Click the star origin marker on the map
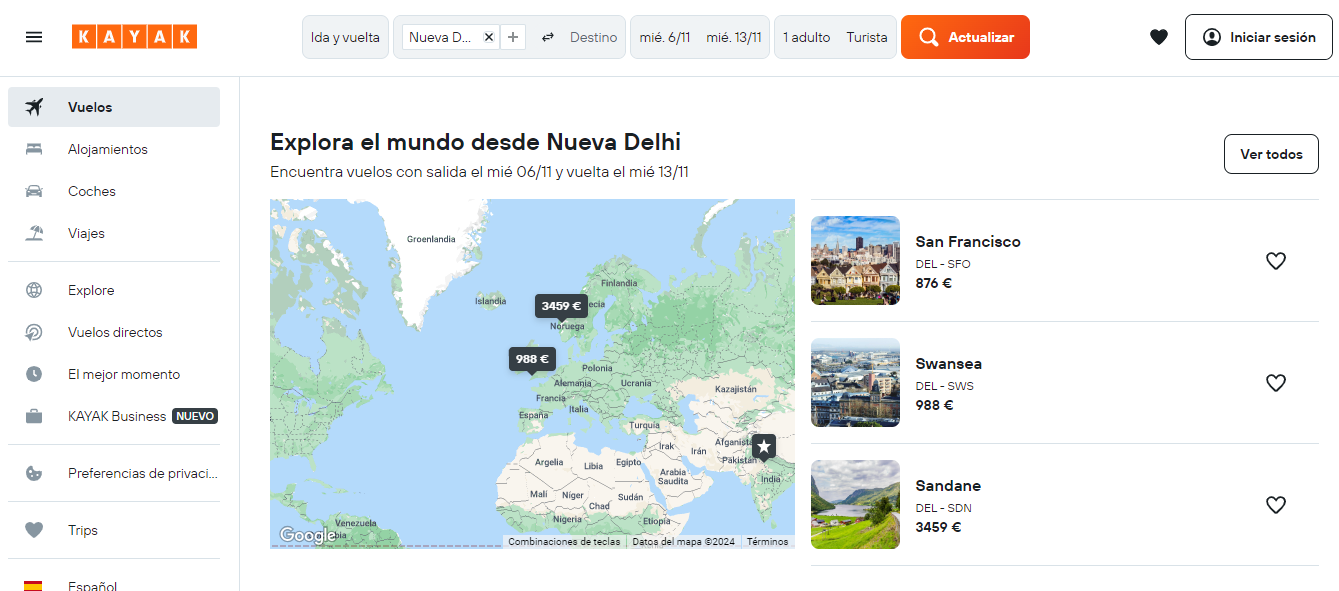1339x591 pixels. click(x=764, y=446)
